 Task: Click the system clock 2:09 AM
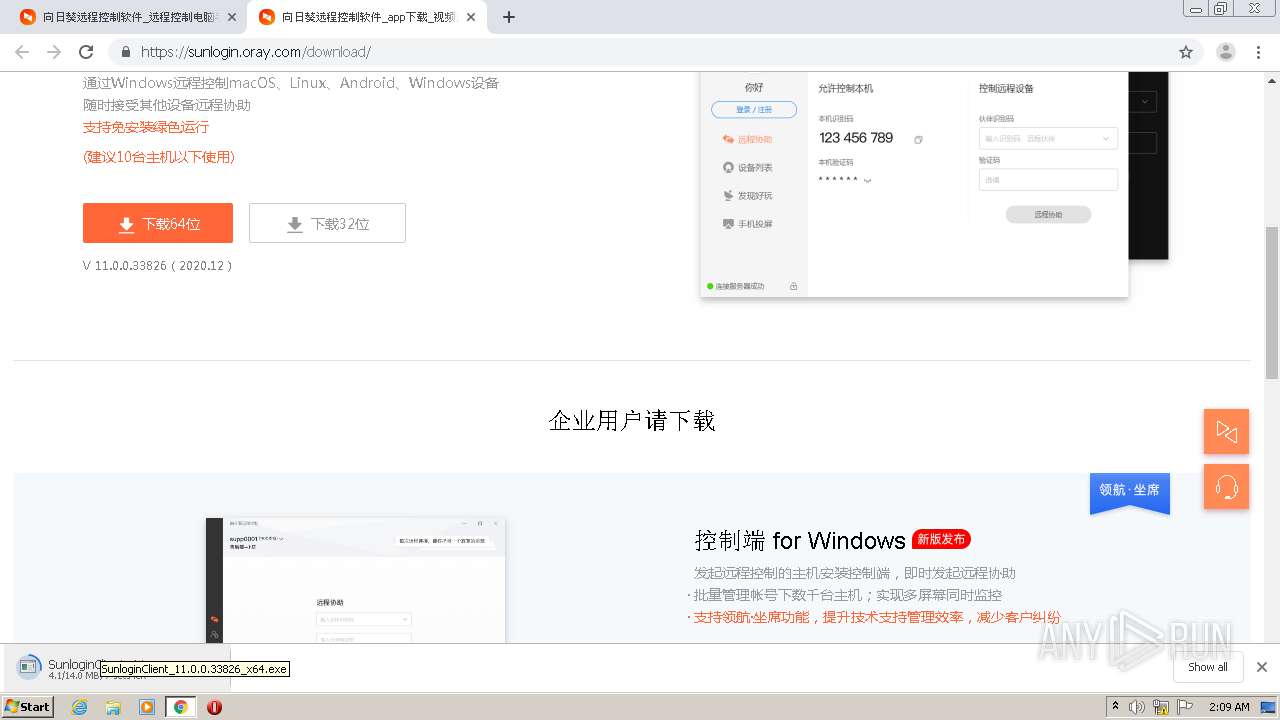pyautogui.click(x=1229, y=707)
